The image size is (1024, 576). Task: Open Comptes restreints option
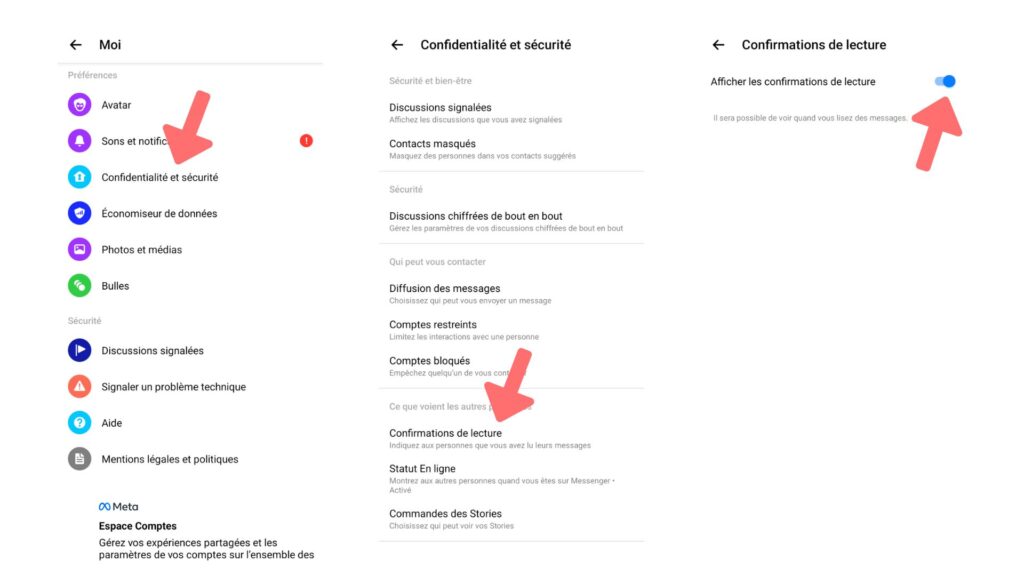click(x=511, y=330)
